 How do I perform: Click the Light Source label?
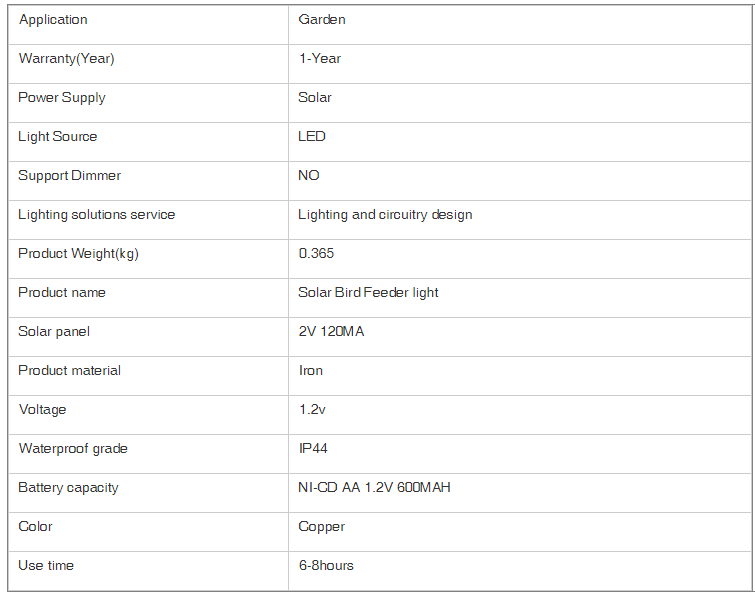click(57, 137)
